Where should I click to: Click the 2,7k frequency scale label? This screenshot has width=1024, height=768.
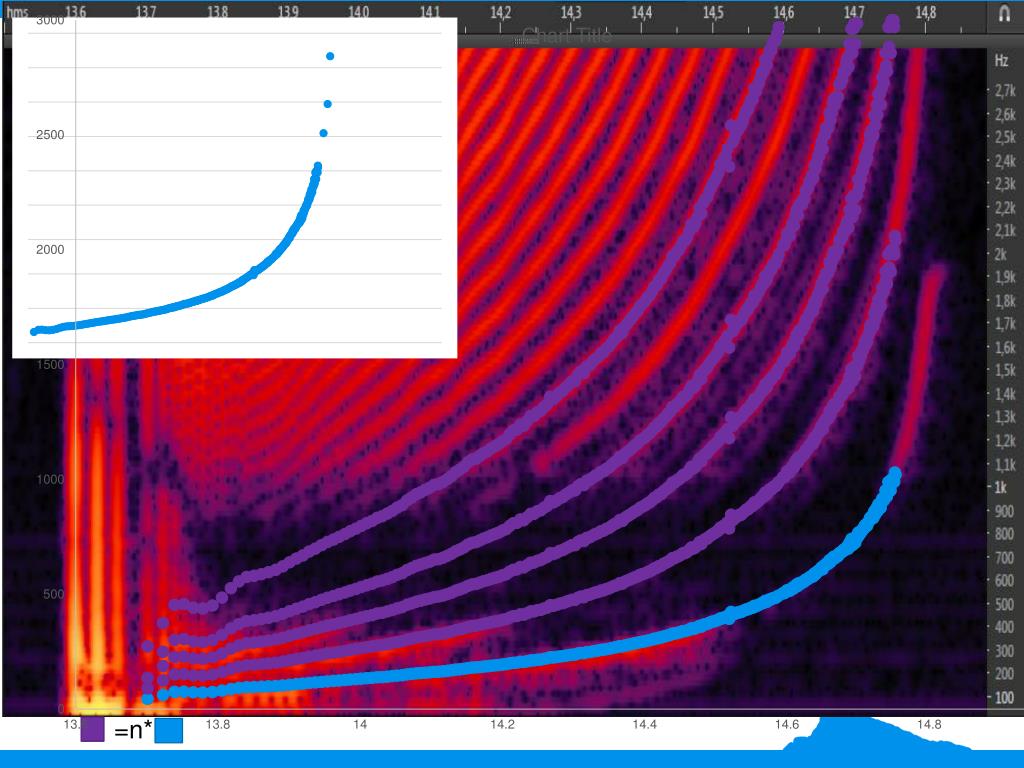1004,91
